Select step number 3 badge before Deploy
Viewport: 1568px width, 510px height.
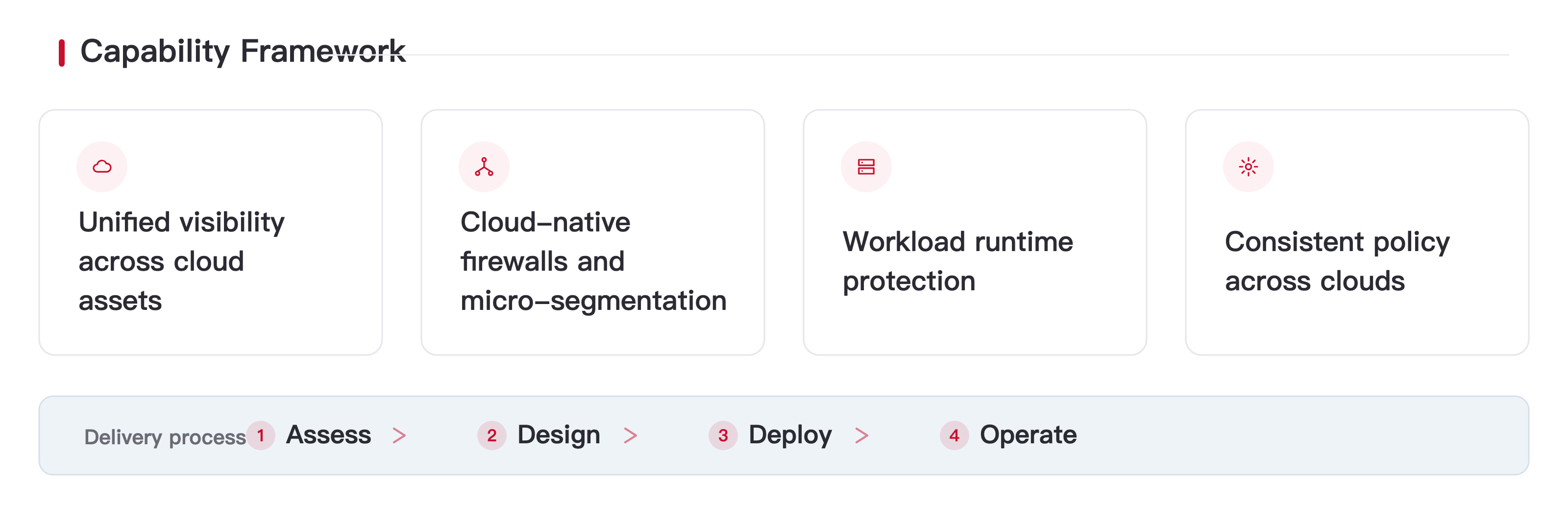[723, 435]
